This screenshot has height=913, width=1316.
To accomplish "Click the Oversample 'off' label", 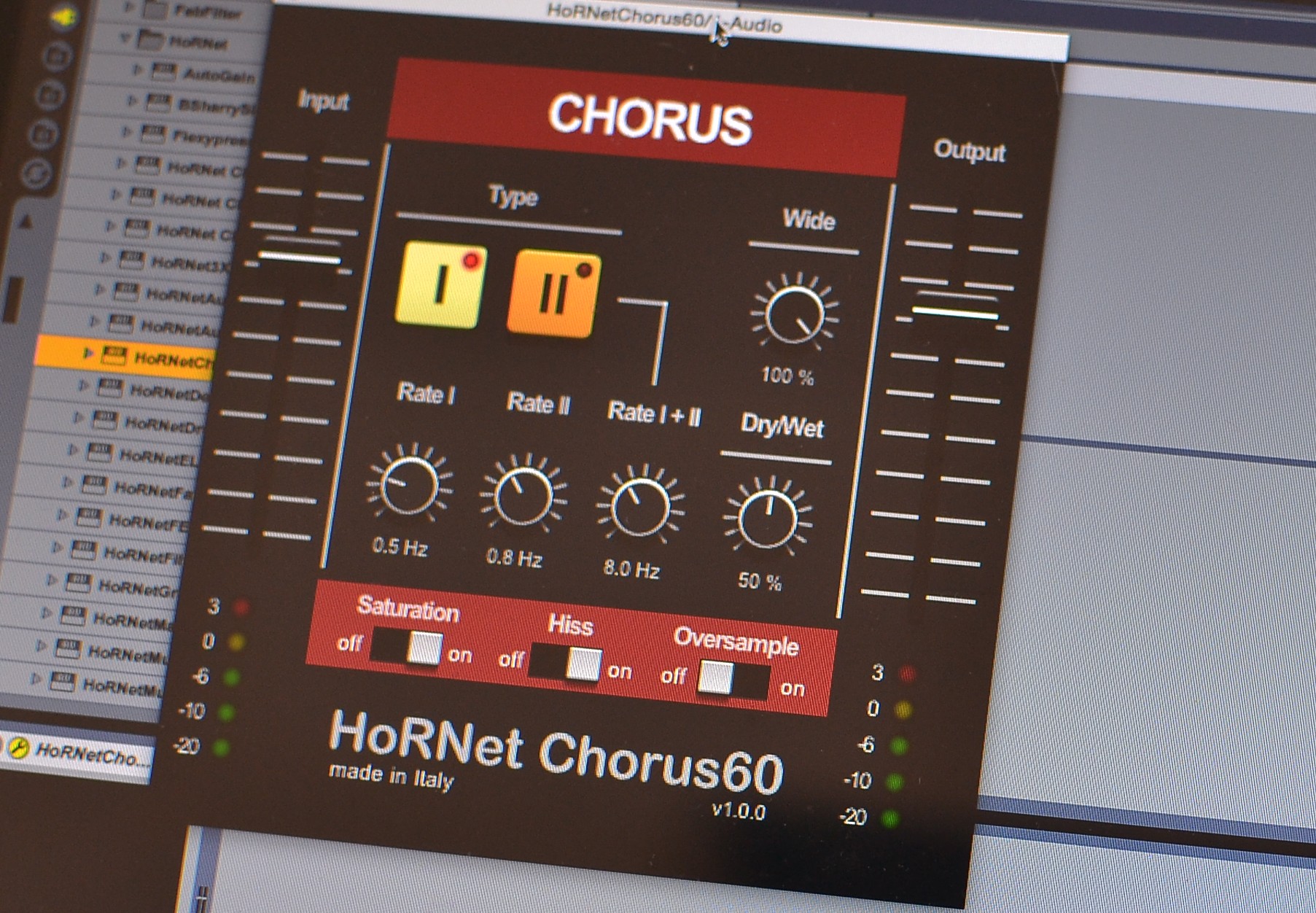I will point(674,676).
